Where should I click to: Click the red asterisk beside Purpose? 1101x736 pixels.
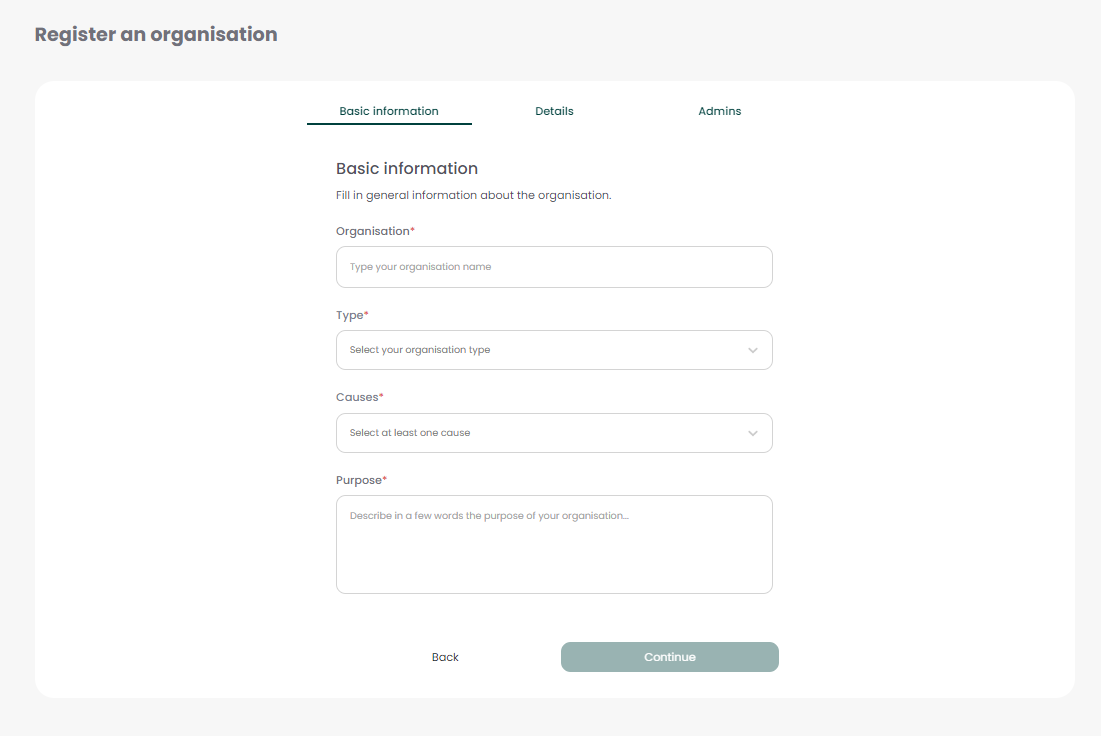tap(385, 479)
